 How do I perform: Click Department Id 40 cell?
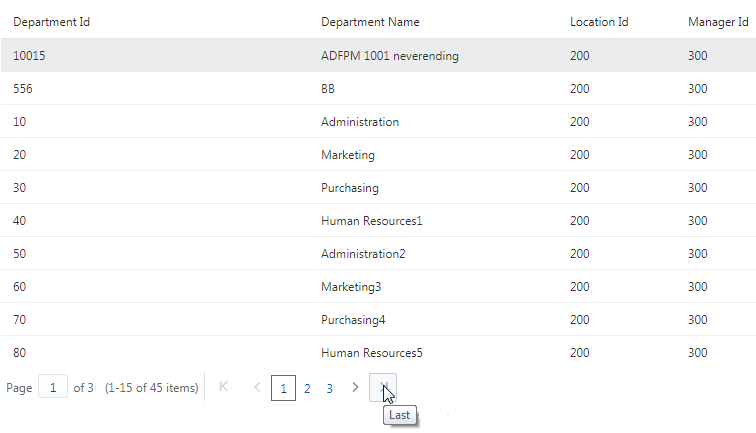(x=19, y=221)
